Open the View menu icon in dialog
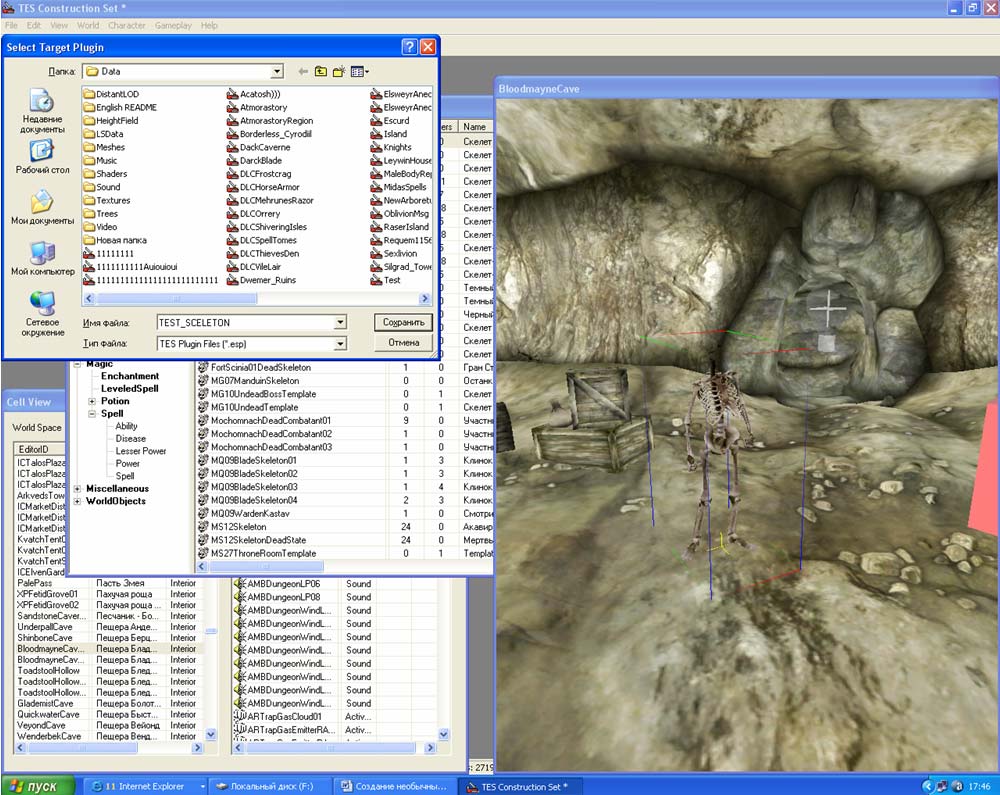Viewport: 1000px width, 795px height. click(x=360, y=71)
